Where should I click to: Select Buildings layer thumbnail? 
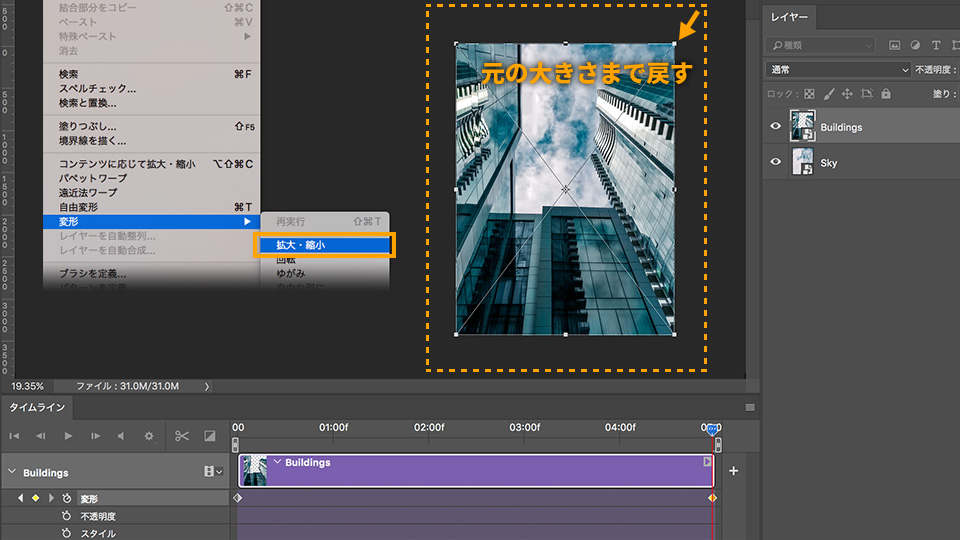point(803,126)
